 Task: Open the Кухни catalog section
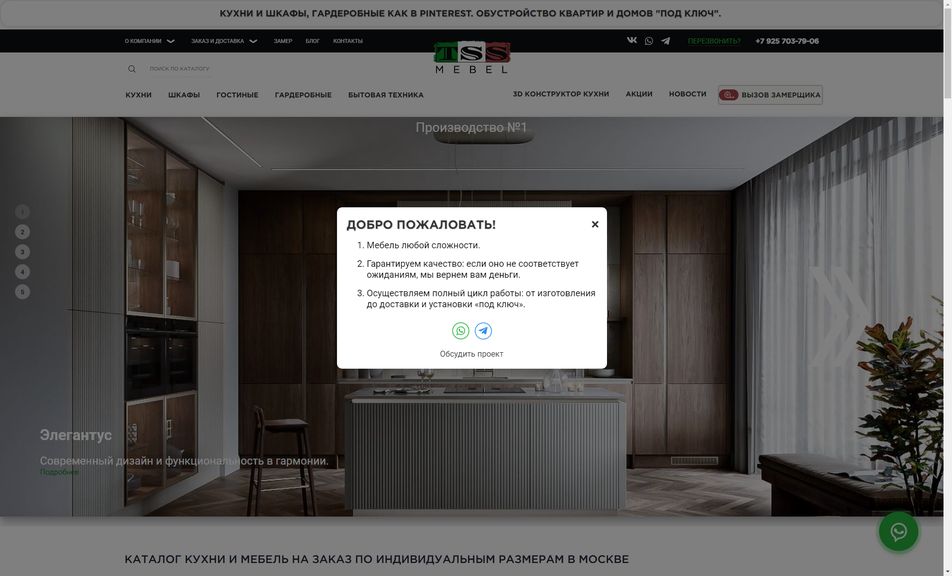point(138,95)
